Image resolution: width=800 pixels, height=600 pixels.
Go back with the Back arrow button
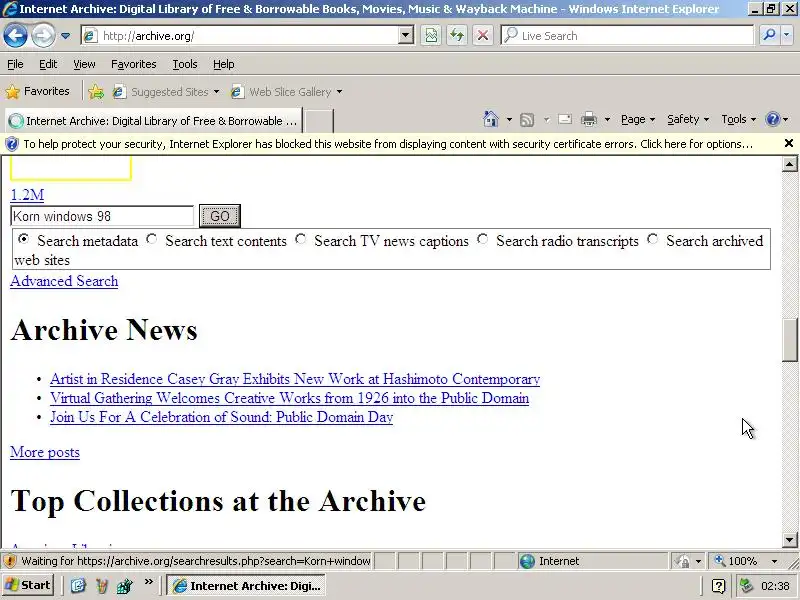(x=15, y=36)
